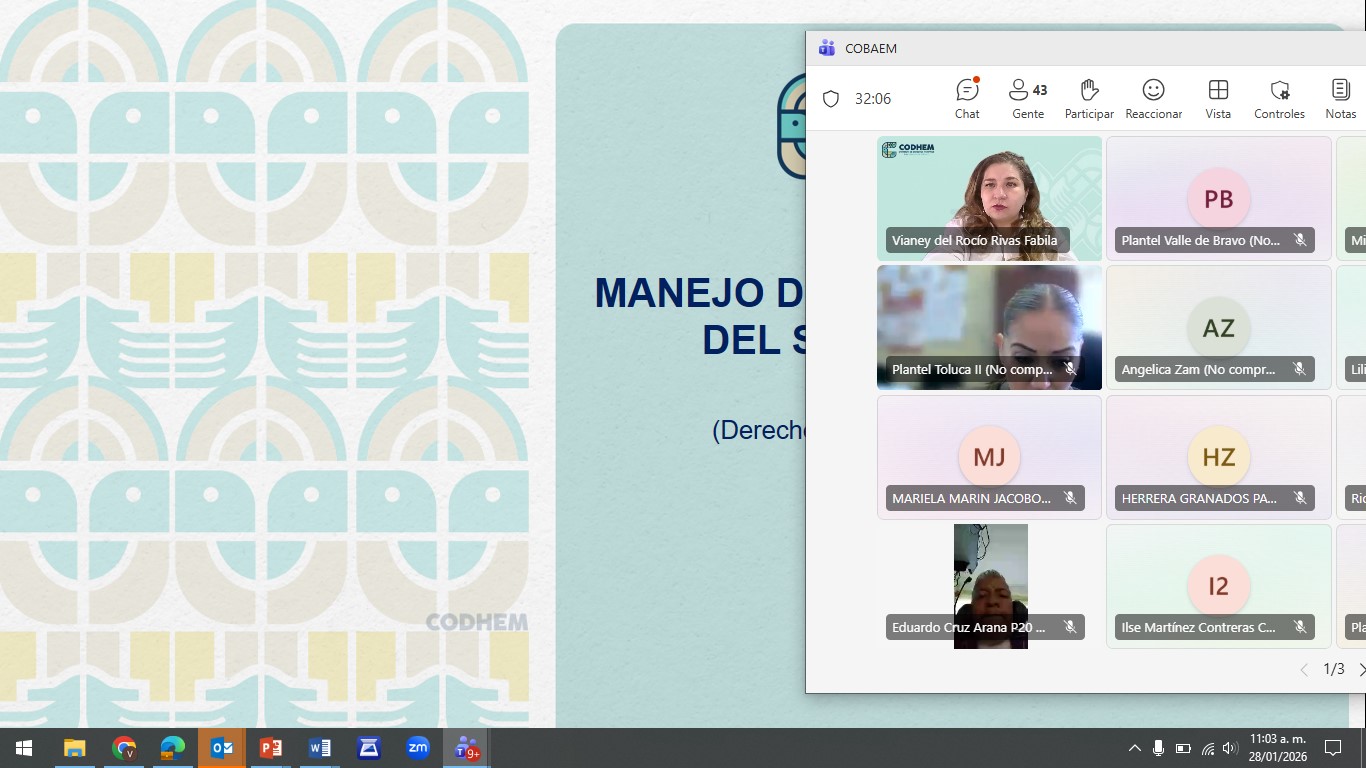Change layout using Vista button
Screen dimensions: 1366x768
pos(1218,99)
